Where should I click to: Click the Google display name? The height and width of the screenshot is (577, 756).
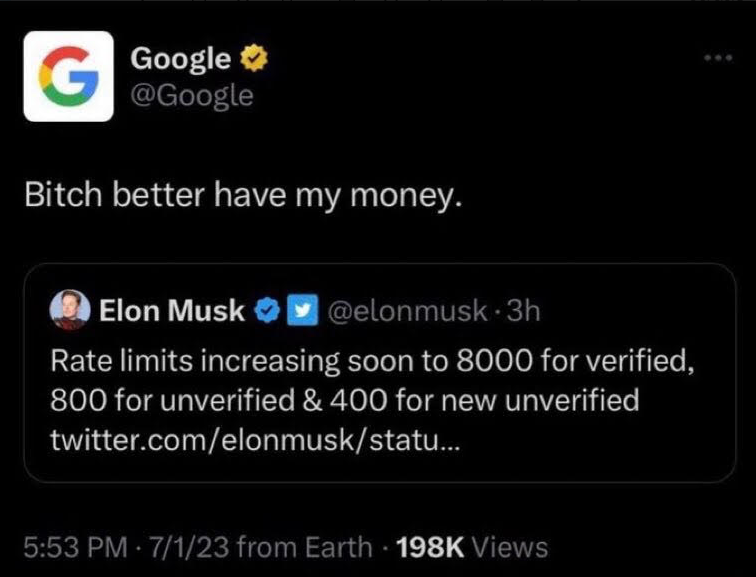pos(180,59)
